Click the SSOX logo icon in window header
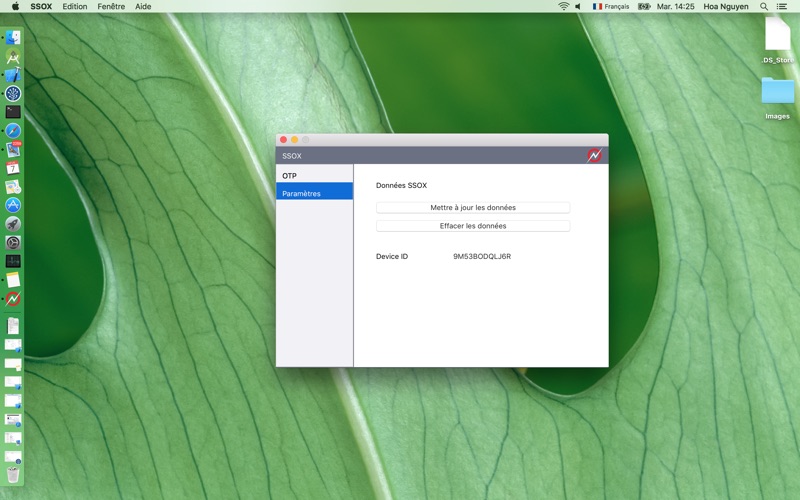This screenshot has width=800, height=500. click(x=594, y=156)
